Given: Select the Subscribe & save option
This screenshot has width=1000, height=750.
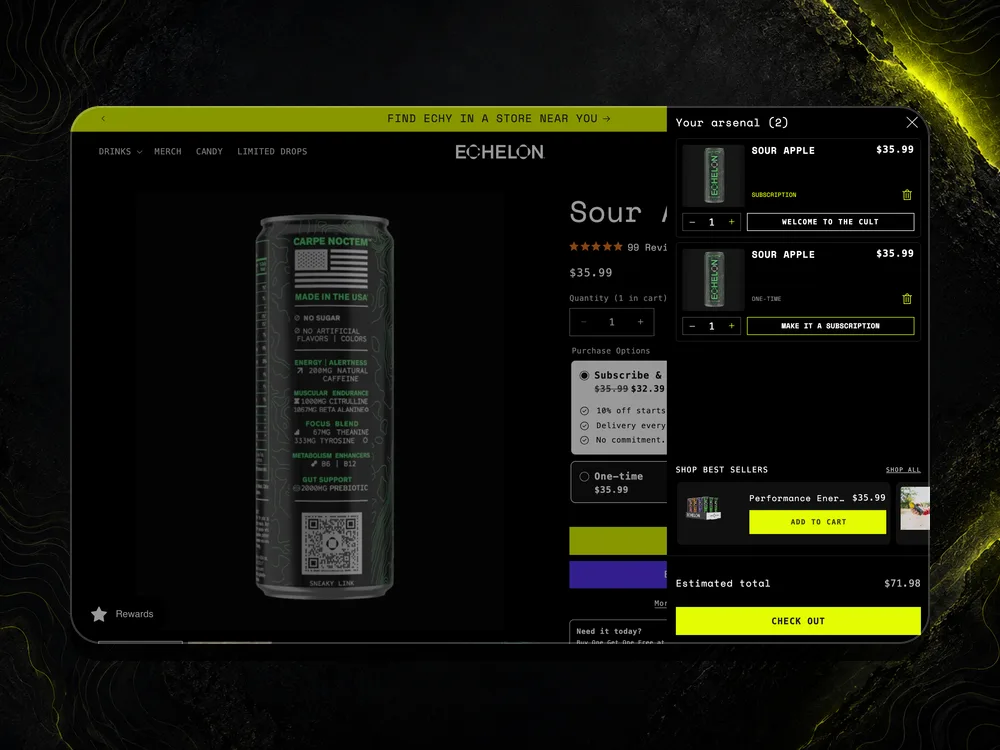Looking at the screenshot, I should [619, 408].
